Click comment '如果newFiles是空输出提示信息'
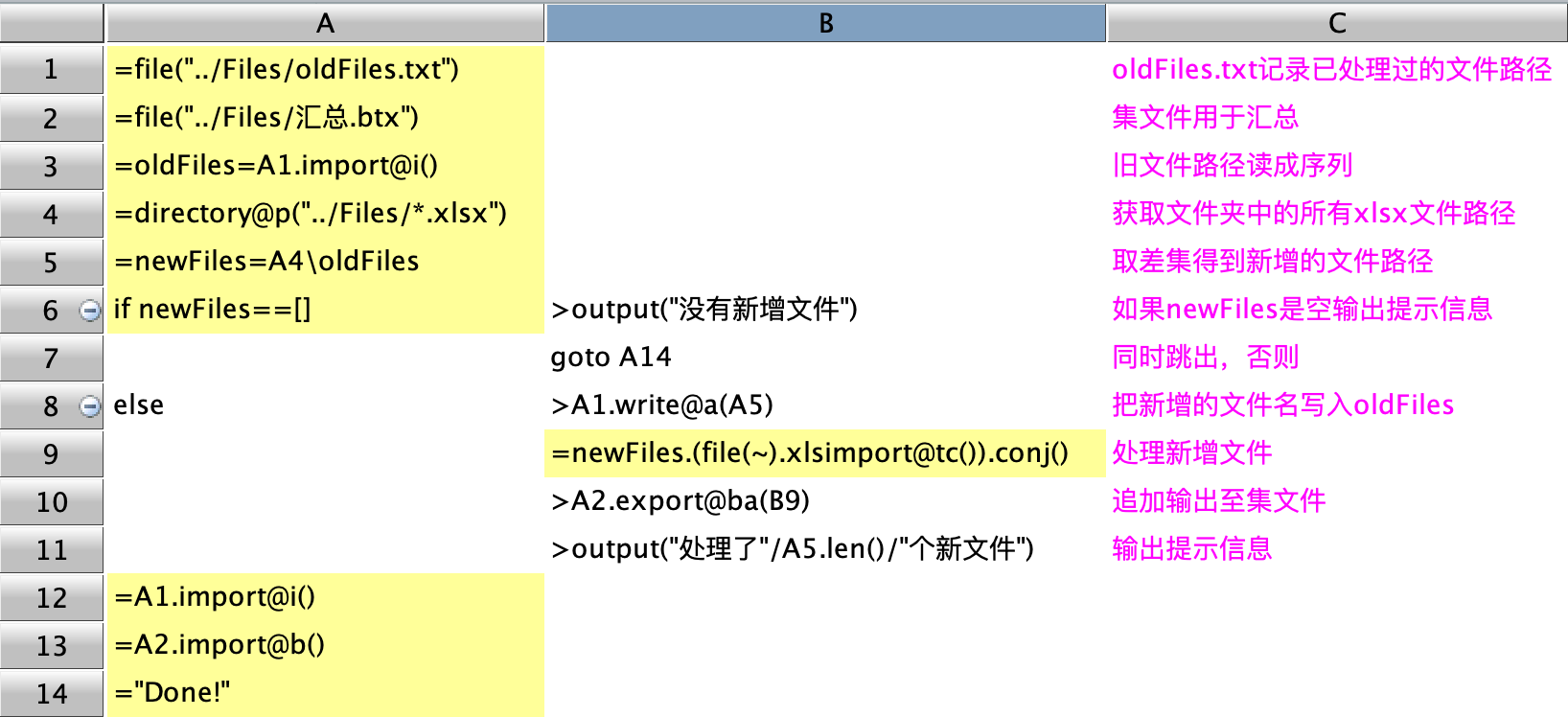Screen dimensions: 1568x717 1302,310
